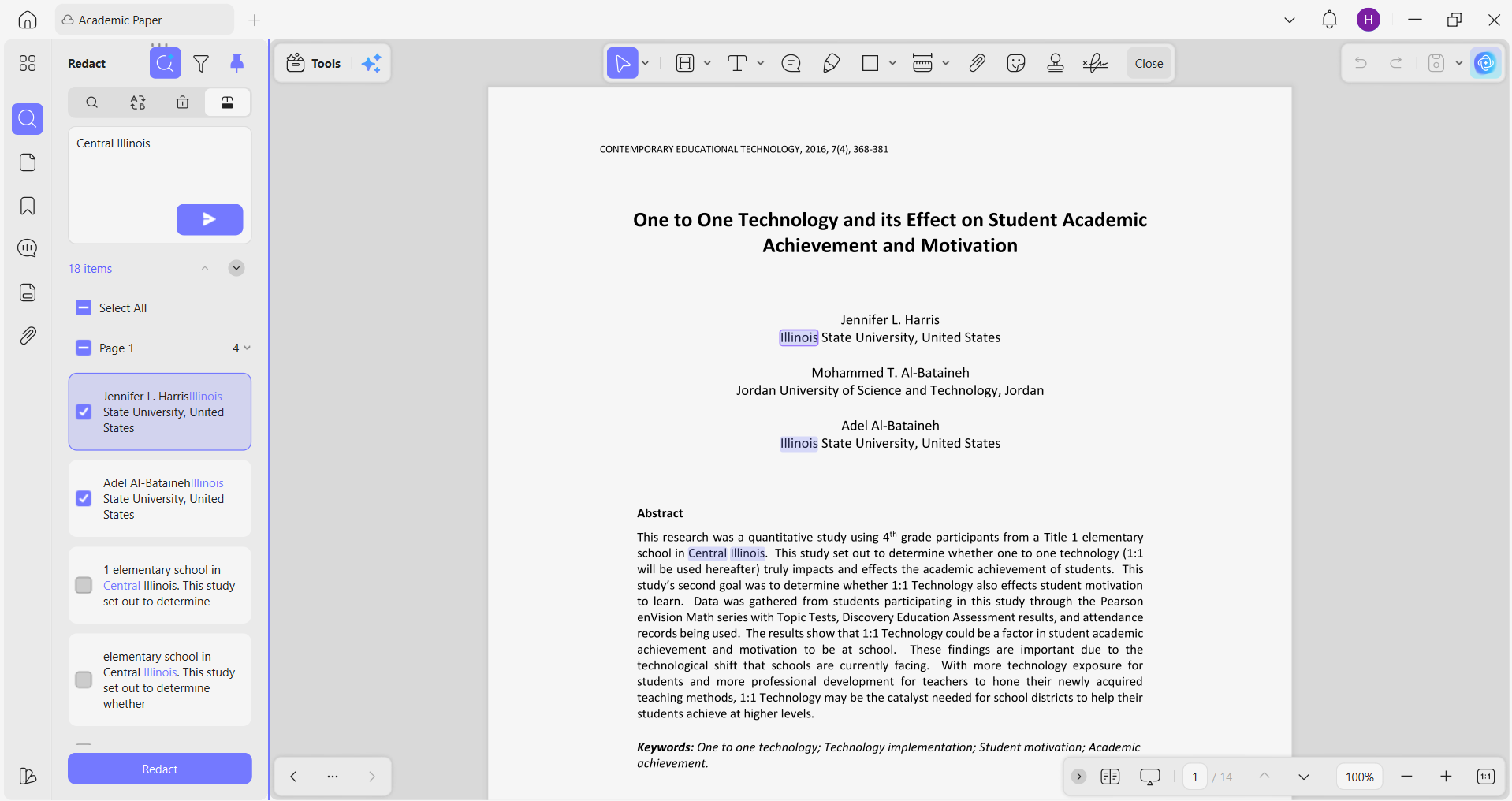Go to the next page arrow

pos(1304,777)
